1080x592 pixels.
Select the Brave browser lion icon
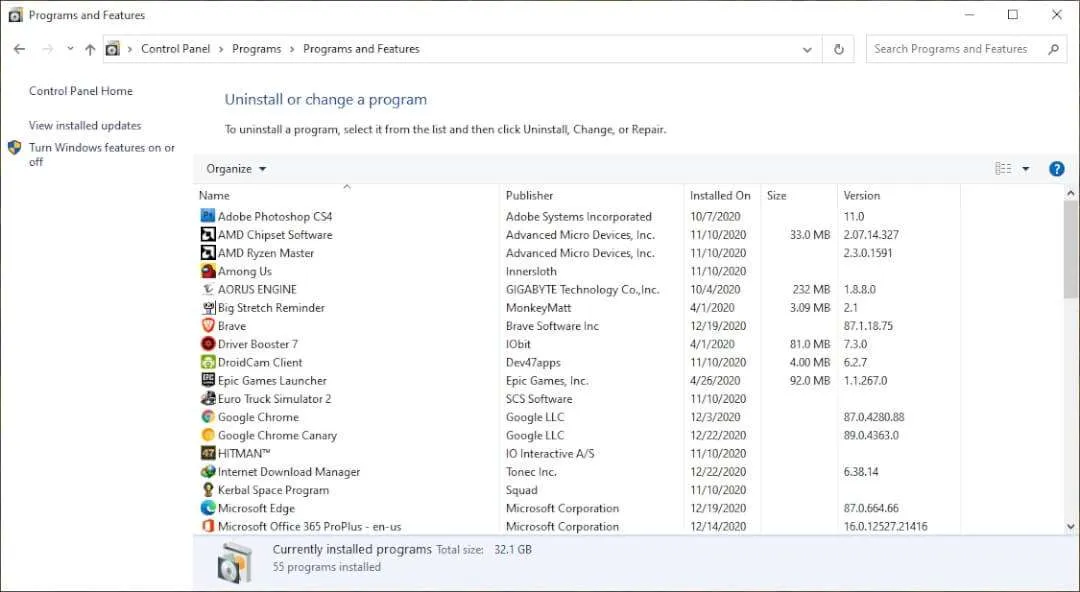pyautogui.click(x=207, y=325)
